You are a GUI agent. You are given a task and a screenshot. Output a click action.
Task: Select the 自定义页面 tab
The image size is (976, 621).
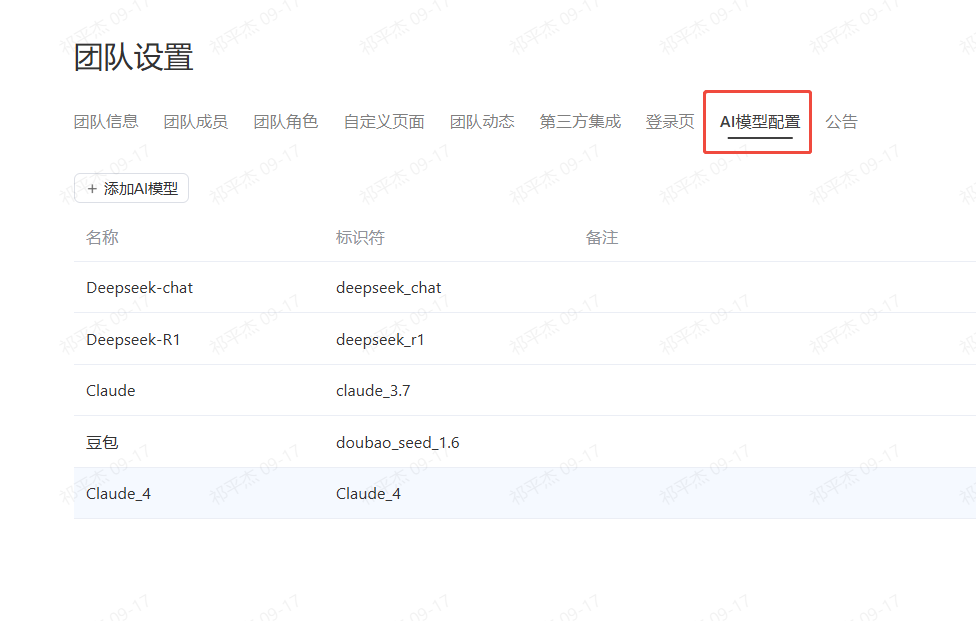(384, 122)
